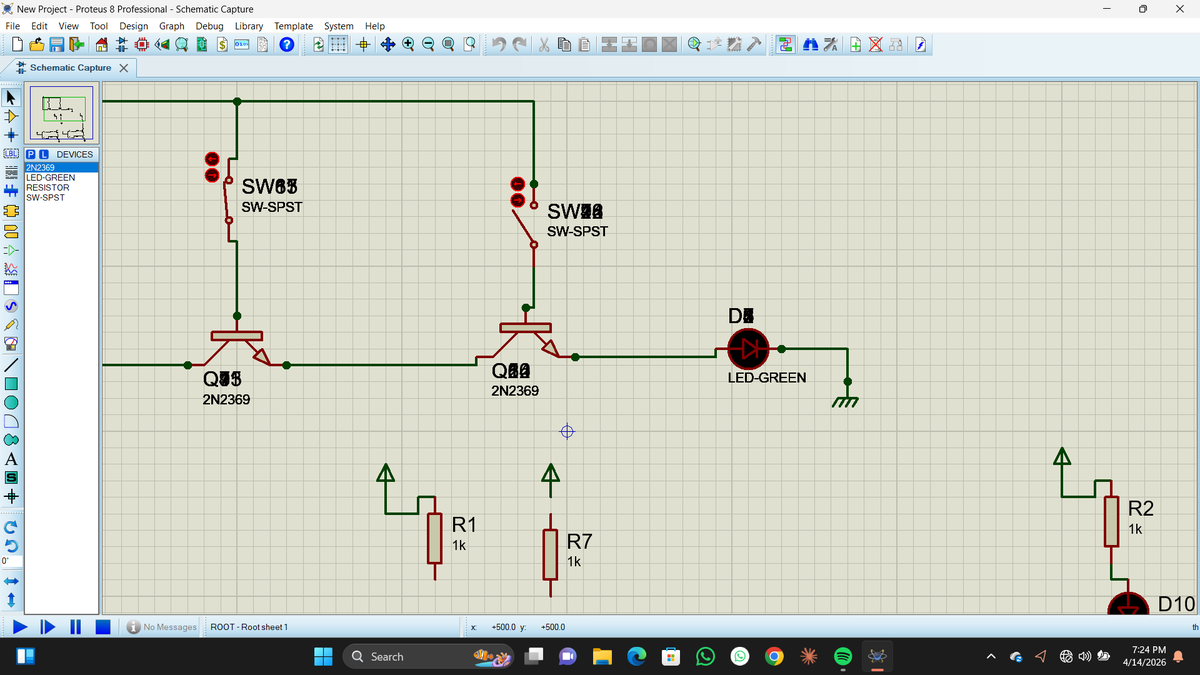This screenshot has height=675, width=1200.
Task: Open PCB Layout icon
Action: (x=141, y=45)
